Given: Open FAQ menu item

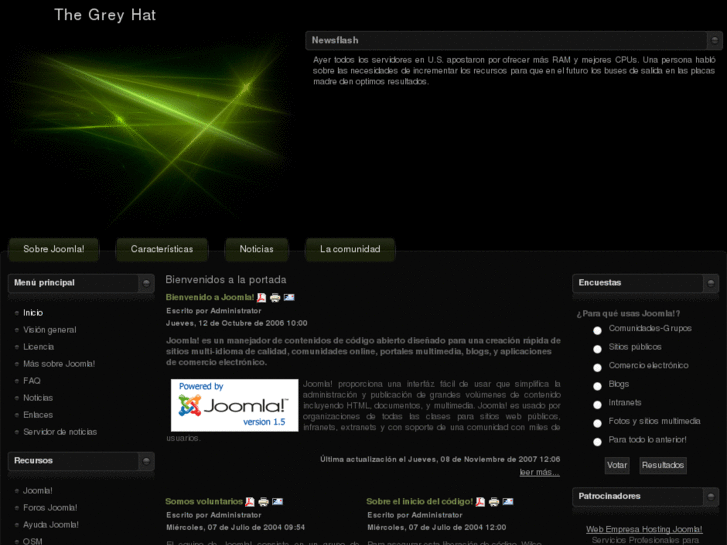Looking at the screenshot, I should (32, 381).
